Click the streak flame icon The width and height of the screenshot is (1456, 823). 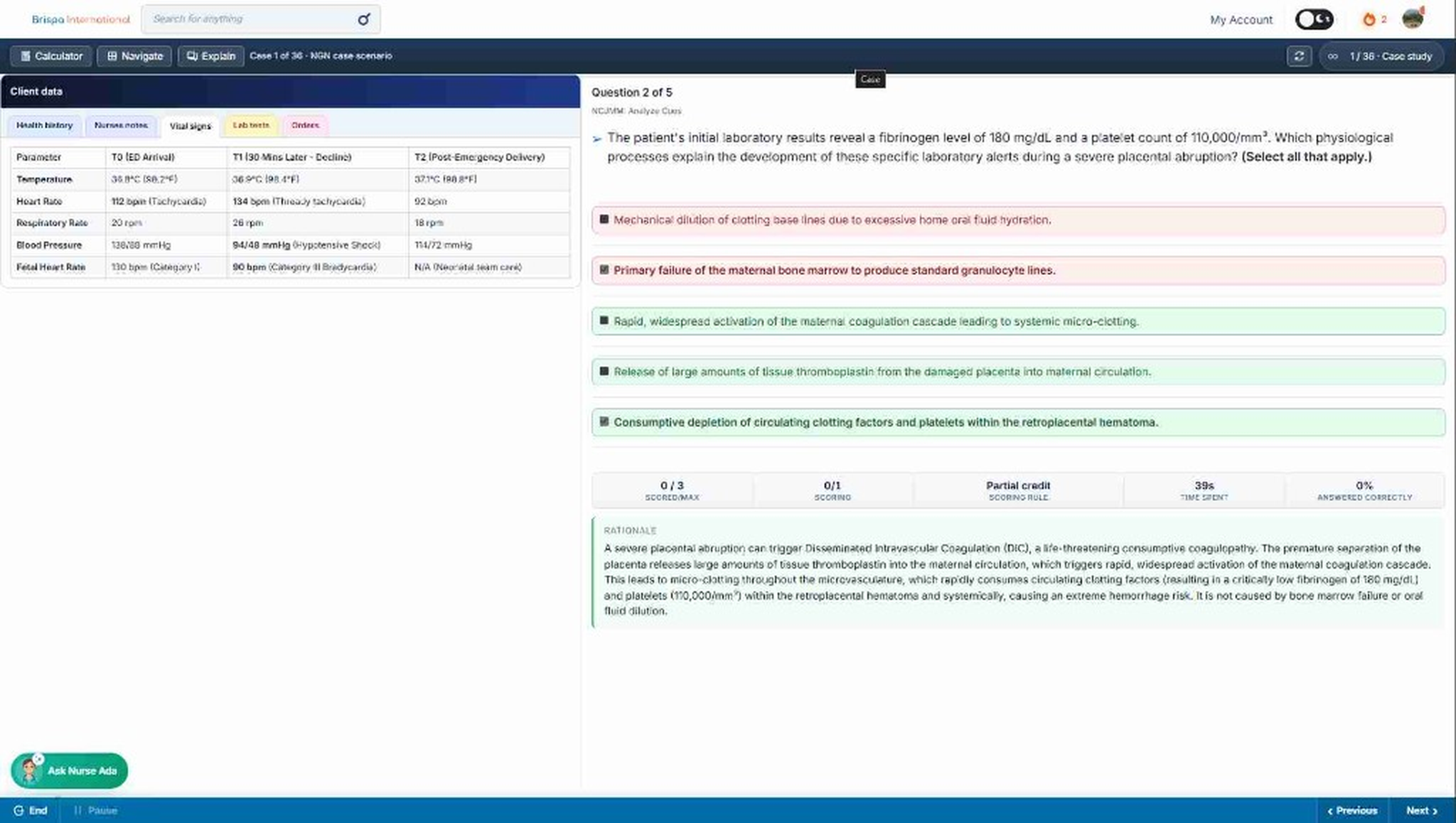[x=1369, y=19]
